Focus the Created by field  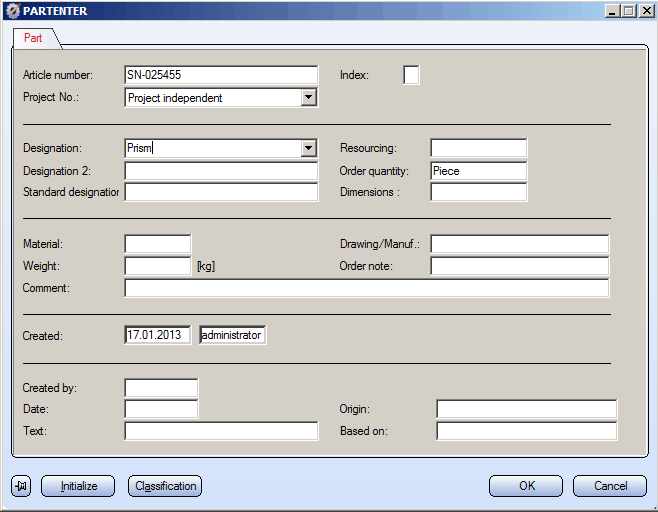[161, 388]
